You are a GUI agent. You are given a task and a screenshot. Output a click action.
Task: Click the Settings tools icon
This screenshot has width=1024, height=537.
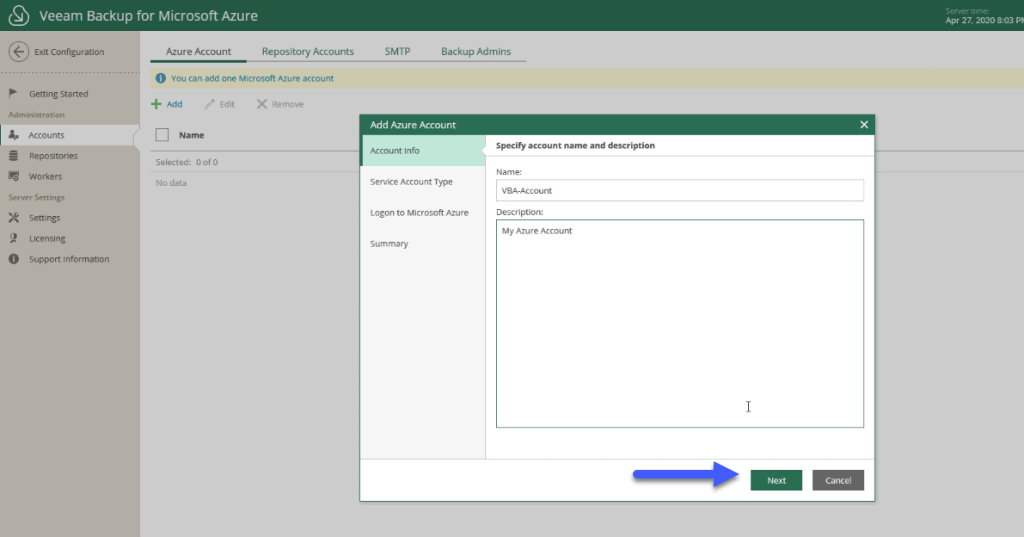pyautogui.click(x=14, y=218)
